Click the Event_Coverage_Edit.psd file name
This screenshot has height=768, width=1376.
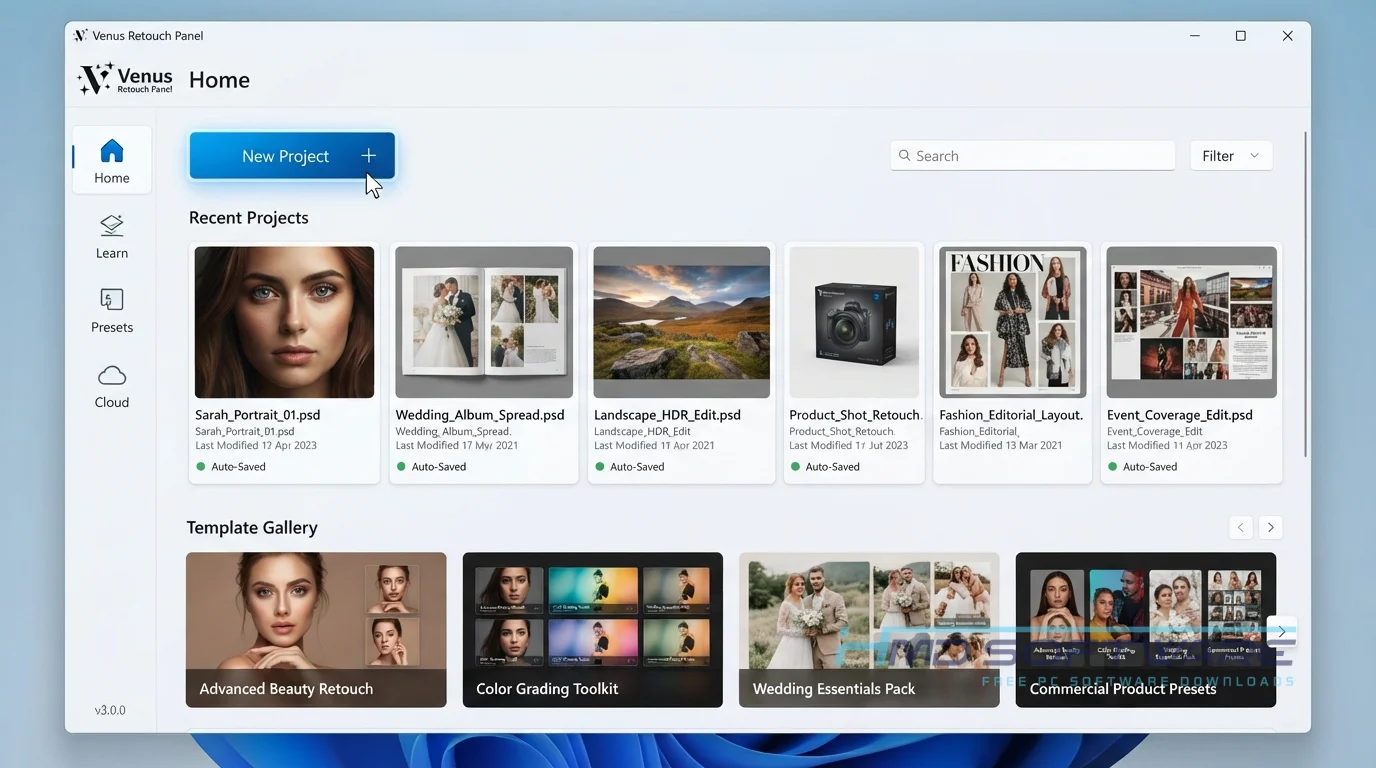point(1180,415)
